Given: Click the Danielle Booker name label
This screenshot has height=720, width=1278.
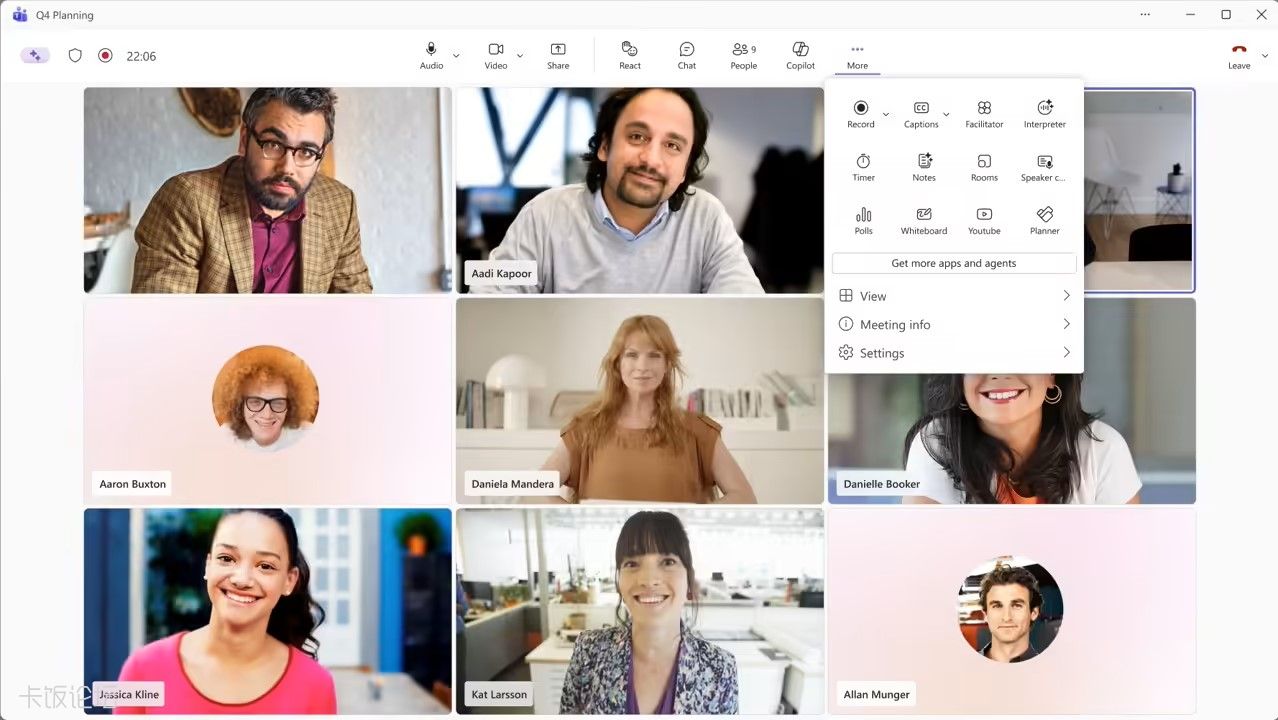Looking at the screenshot, I should click(x=881, y=484).
